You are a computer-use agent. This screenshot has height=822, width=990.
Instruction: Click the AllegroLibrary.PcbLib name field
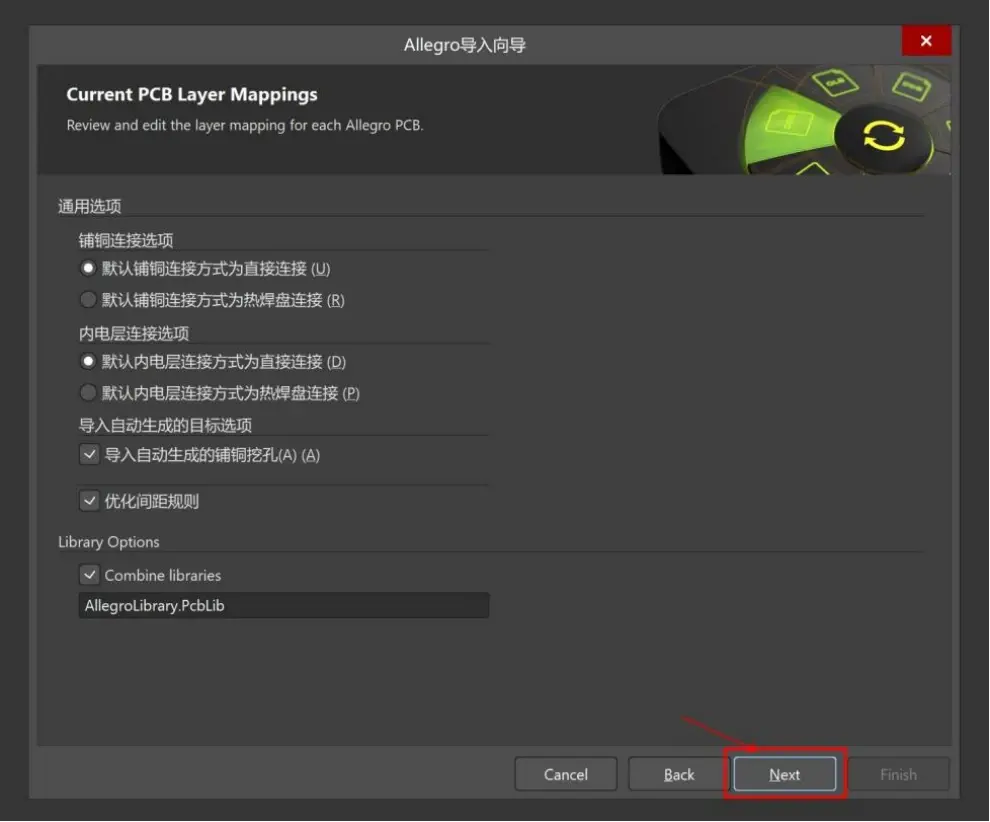tap(283, 605)
